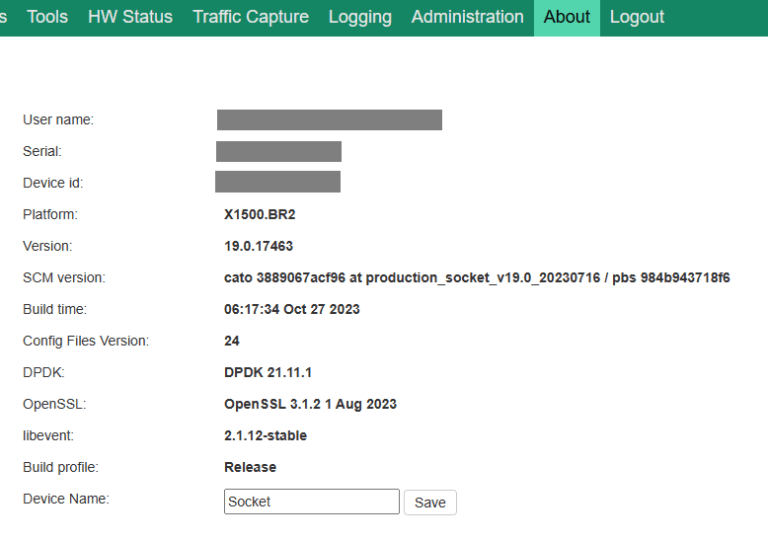Click Logout in the navigation bar
Screen dimensions: 768x542
point(637,17)
